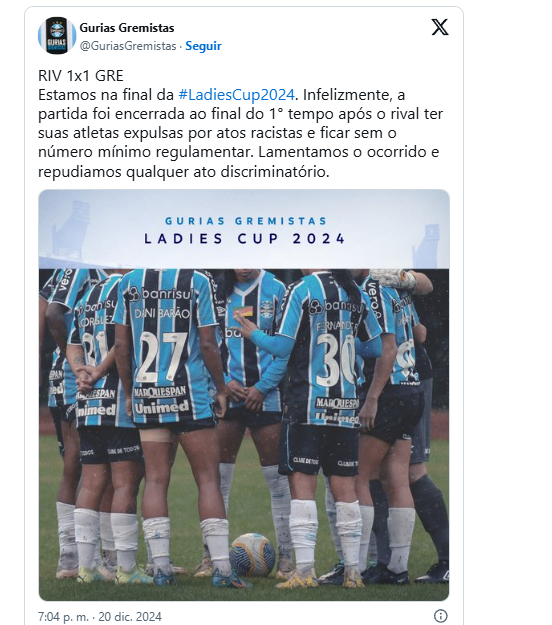Viewport: 552px width, 625px height.
Task: Click the X logo icon
Action: tap(440, 28)
